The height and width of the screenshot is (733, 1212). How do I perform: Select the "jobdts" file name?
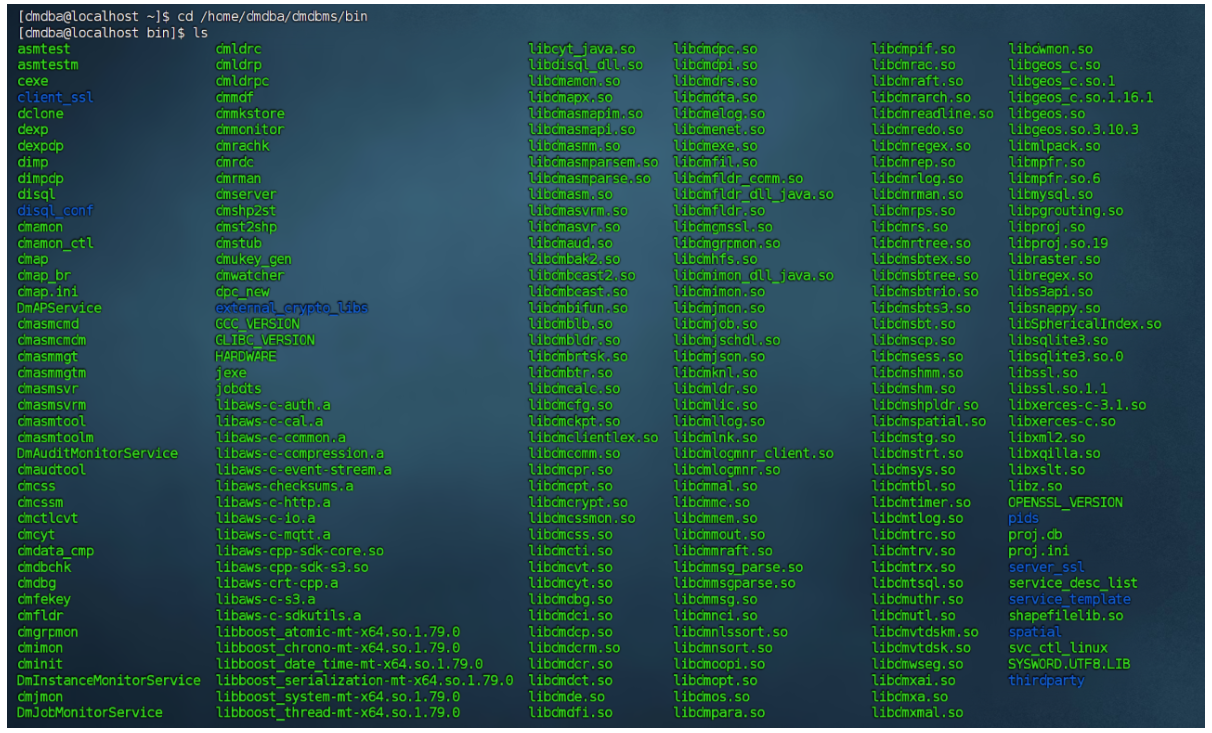[x=238, y=389]
